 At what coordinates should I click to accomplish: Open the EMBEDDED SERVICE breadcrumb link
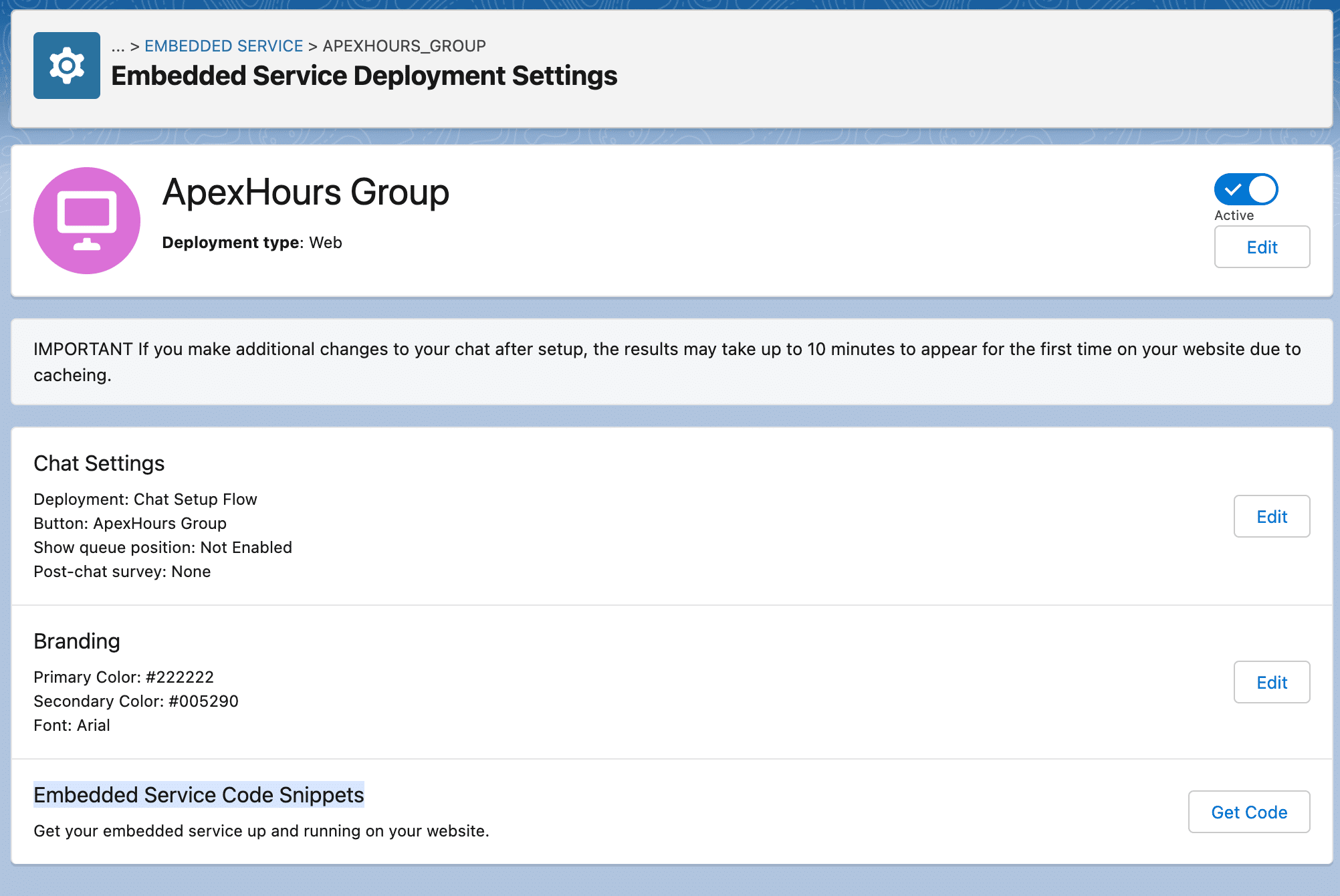(224, 45)
